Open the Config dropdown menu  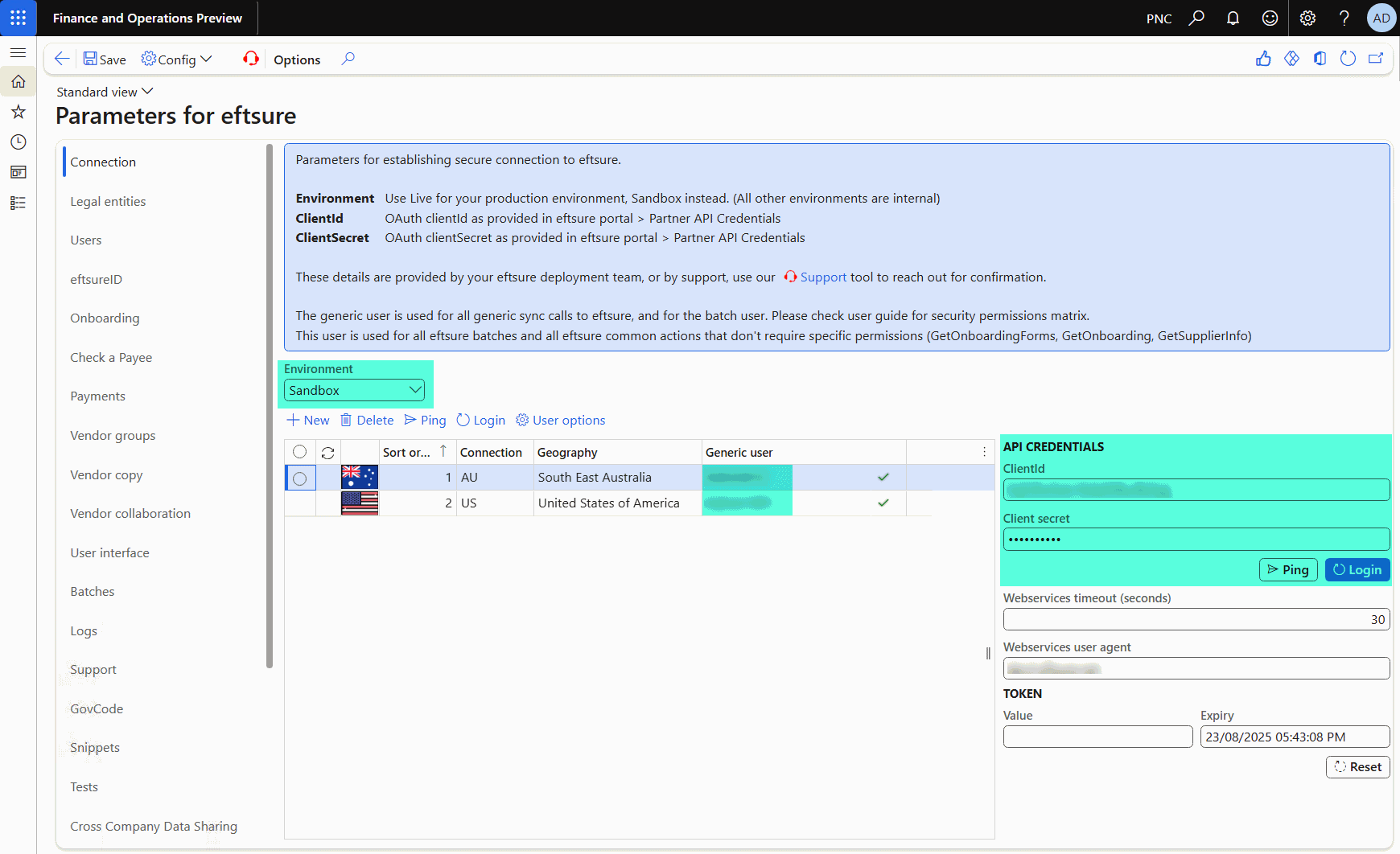[177, 60]
